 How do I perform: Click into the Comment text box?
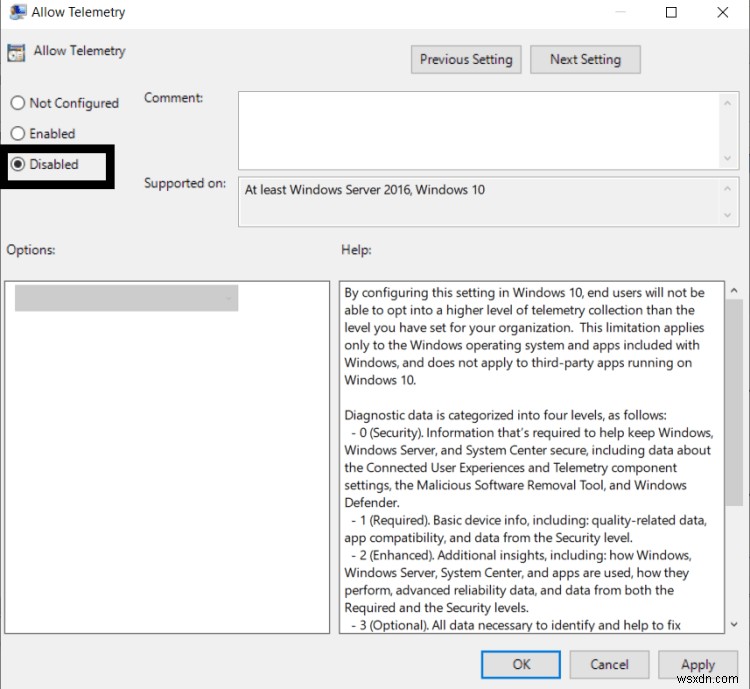(x=478, y=130)
